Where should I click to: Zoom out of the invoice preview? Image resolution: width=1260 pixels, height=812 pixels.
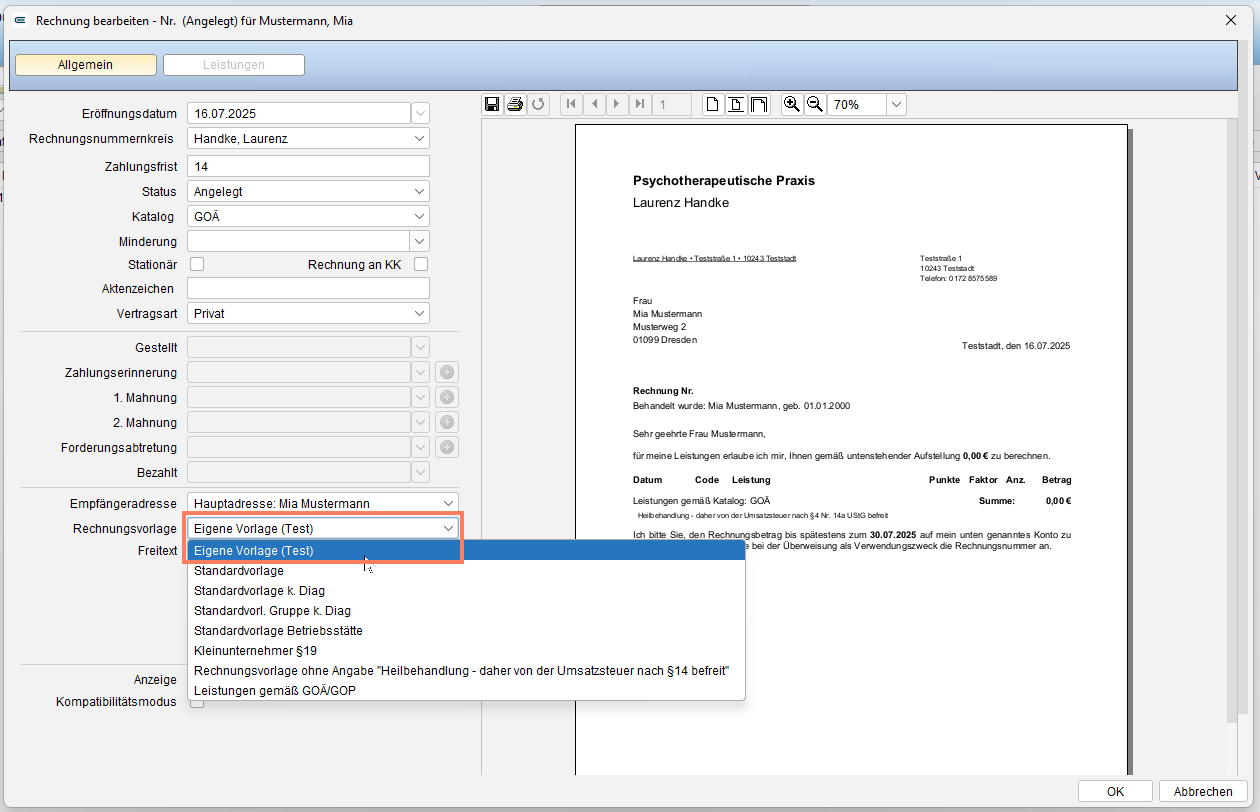coord(815,104)
